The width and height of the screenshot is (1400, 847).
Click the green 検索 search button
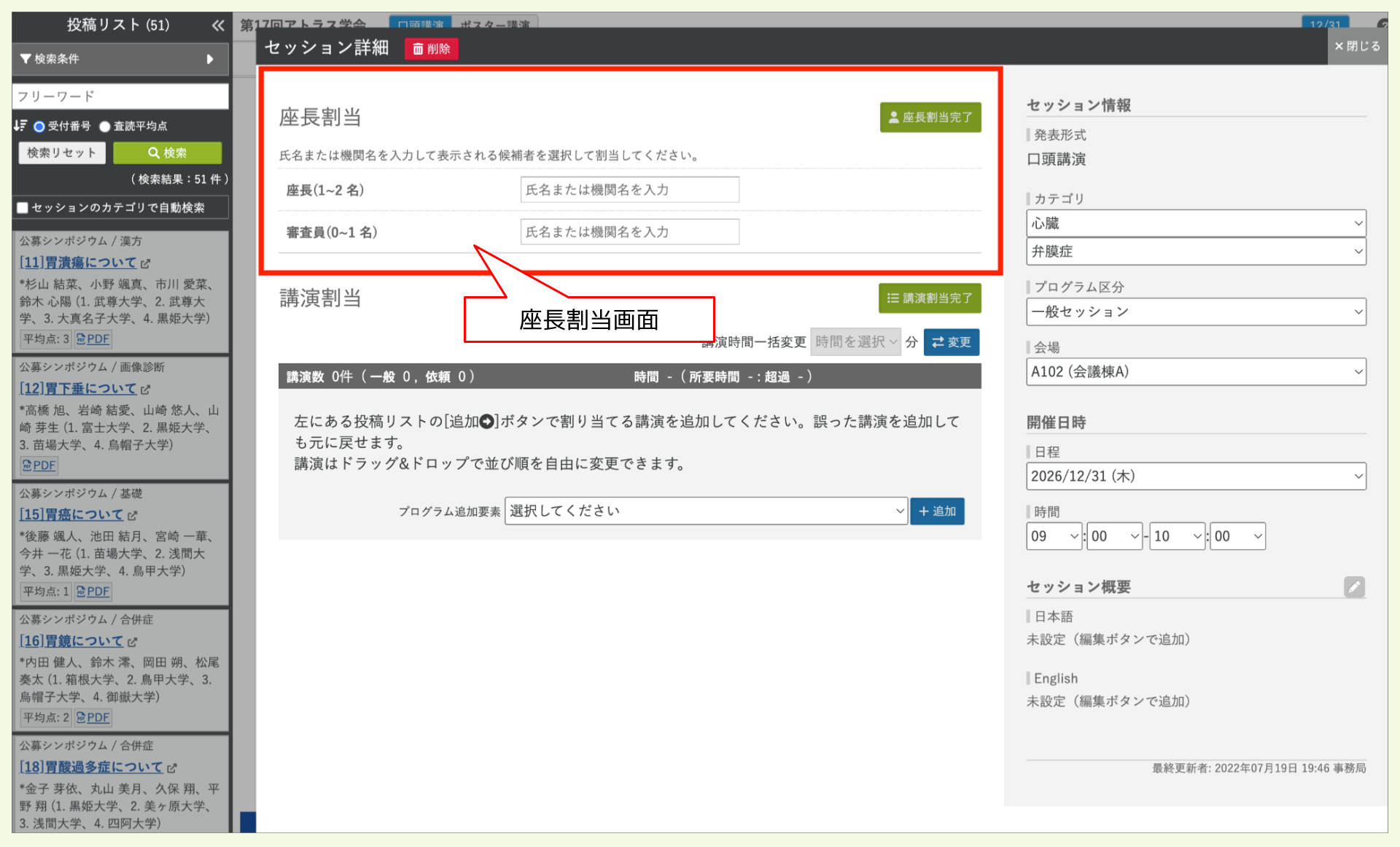[167, 153]
